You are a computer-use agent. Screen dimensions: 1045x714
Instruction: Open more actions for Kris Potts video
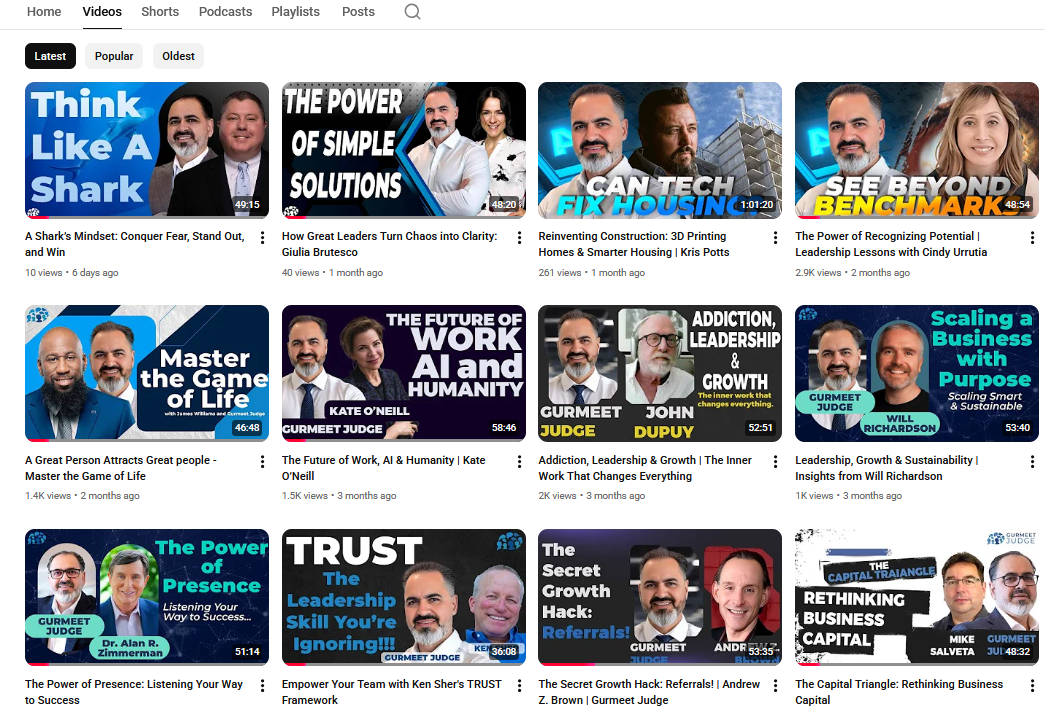tap(776, 238)
